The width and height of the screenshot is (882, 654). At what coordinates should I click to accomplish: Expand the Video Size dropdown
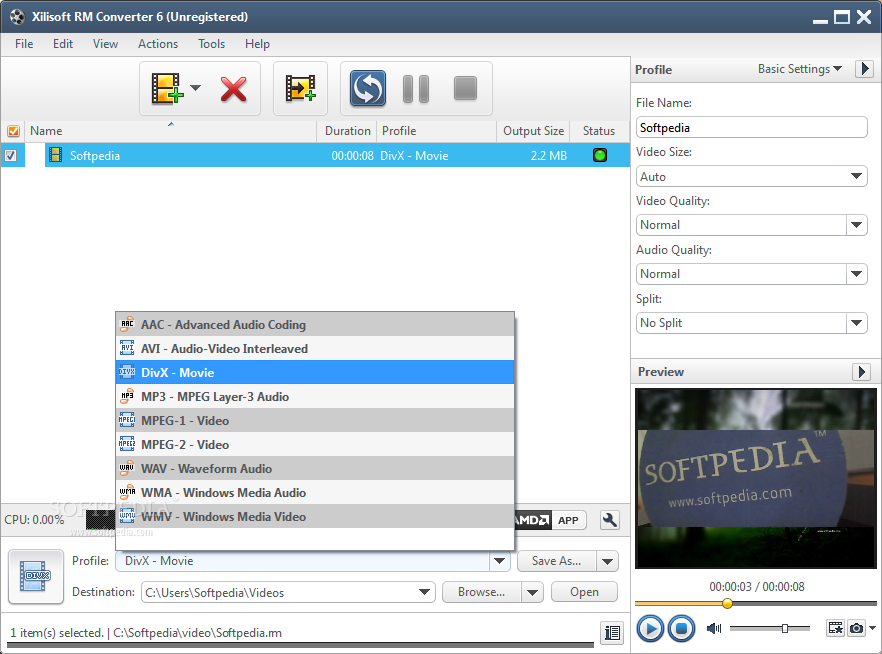856,177
